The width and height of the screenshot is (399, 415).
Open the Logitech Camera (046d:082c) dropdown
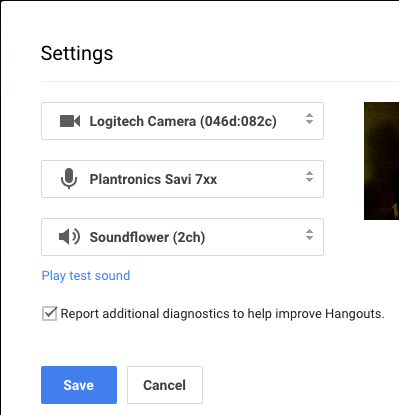[182, 121]
